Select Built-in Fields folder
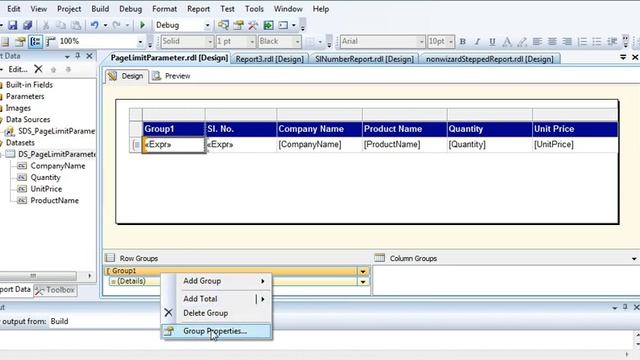Image resolution: width=640 pixels, height=360 pixels. tap(29, 85)
